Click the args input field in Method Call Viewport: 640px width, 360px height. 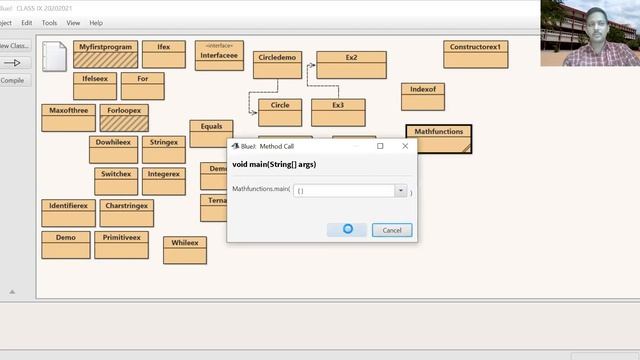pyautogui.click(x=344, y=191)
